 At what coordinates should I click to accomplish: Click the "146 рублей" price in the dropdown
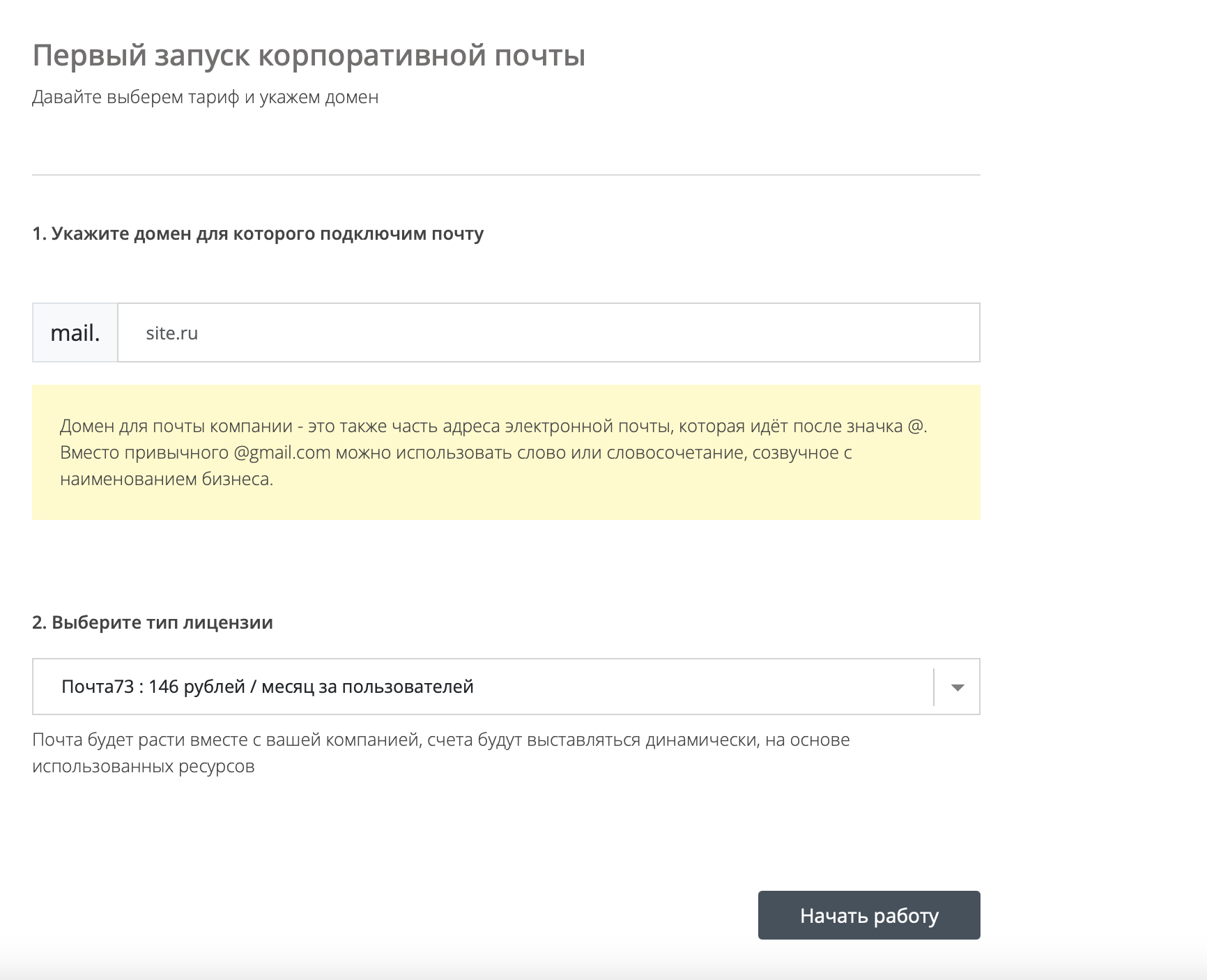(197, 687)
